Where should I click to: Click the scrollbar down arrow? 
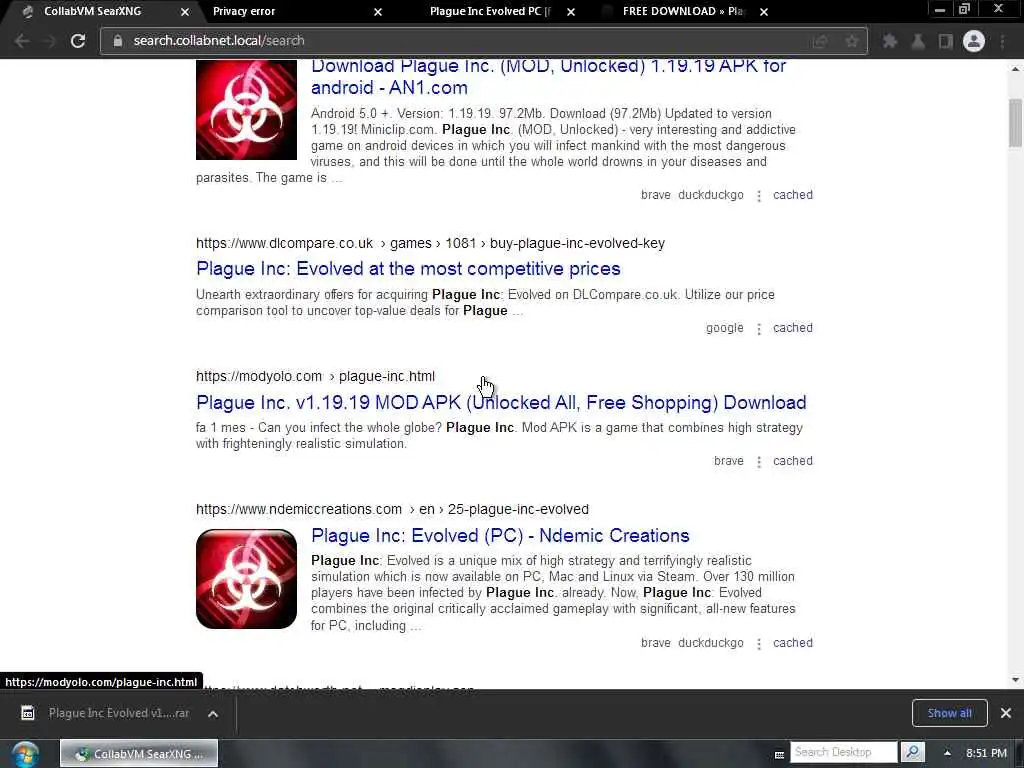(1015, 680)
